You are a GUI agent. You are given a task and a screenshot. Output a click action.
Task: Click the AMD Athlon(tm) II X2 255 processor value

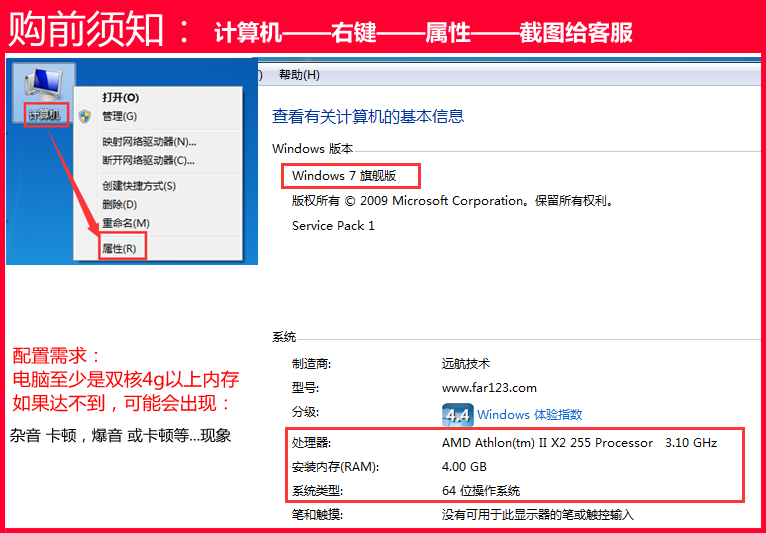coord(579,443)
